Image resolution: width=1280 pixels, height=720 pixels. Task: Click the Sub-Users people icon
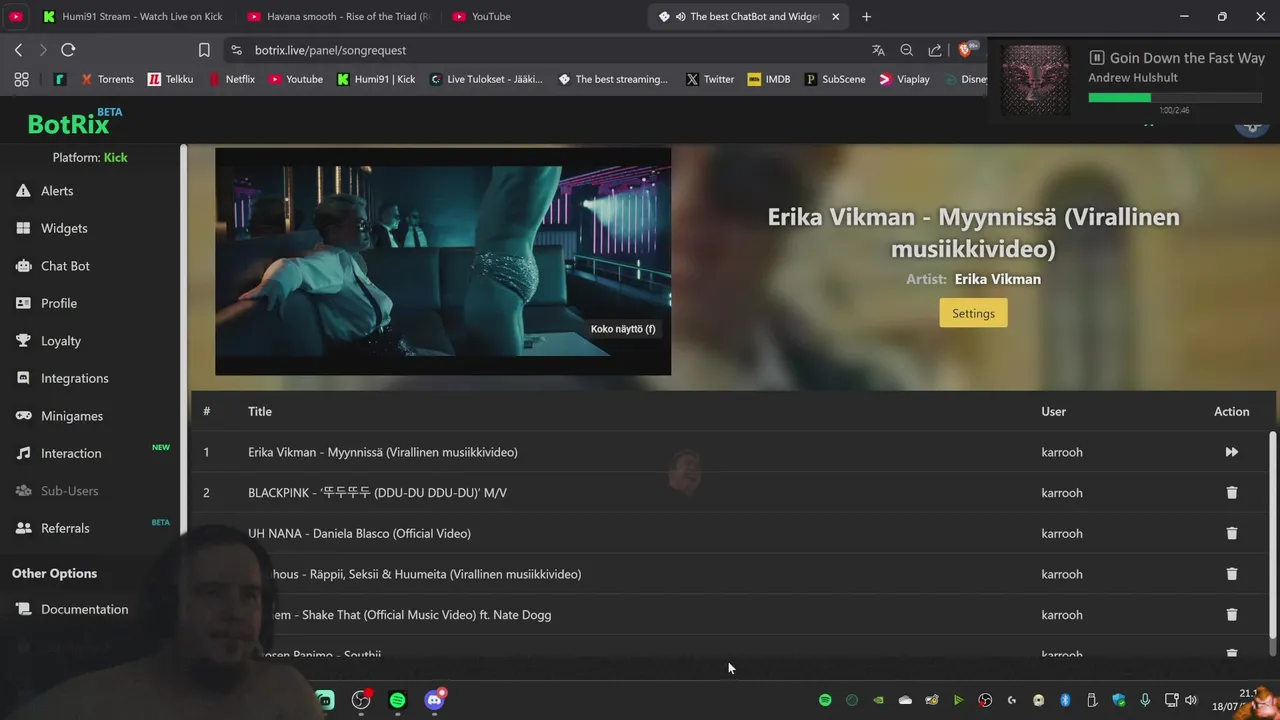(x=23, y=491)
